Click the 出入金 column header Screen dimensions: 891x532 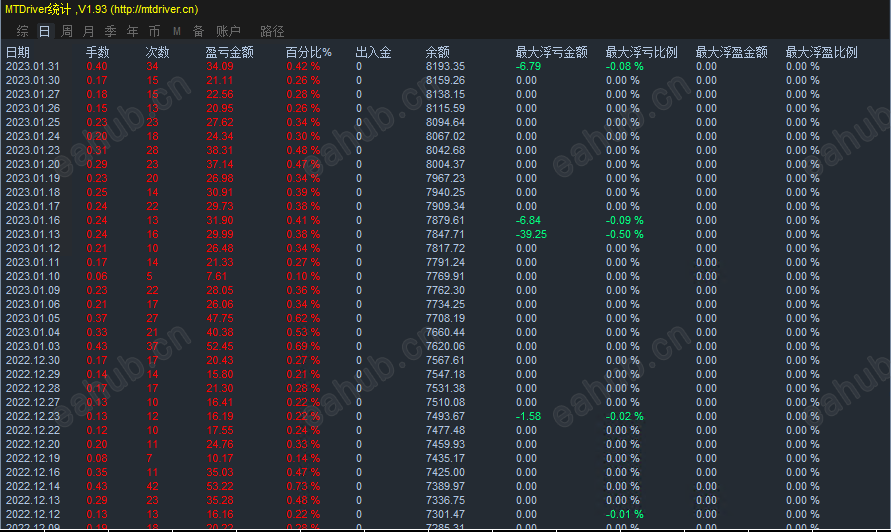pos(373,52)
